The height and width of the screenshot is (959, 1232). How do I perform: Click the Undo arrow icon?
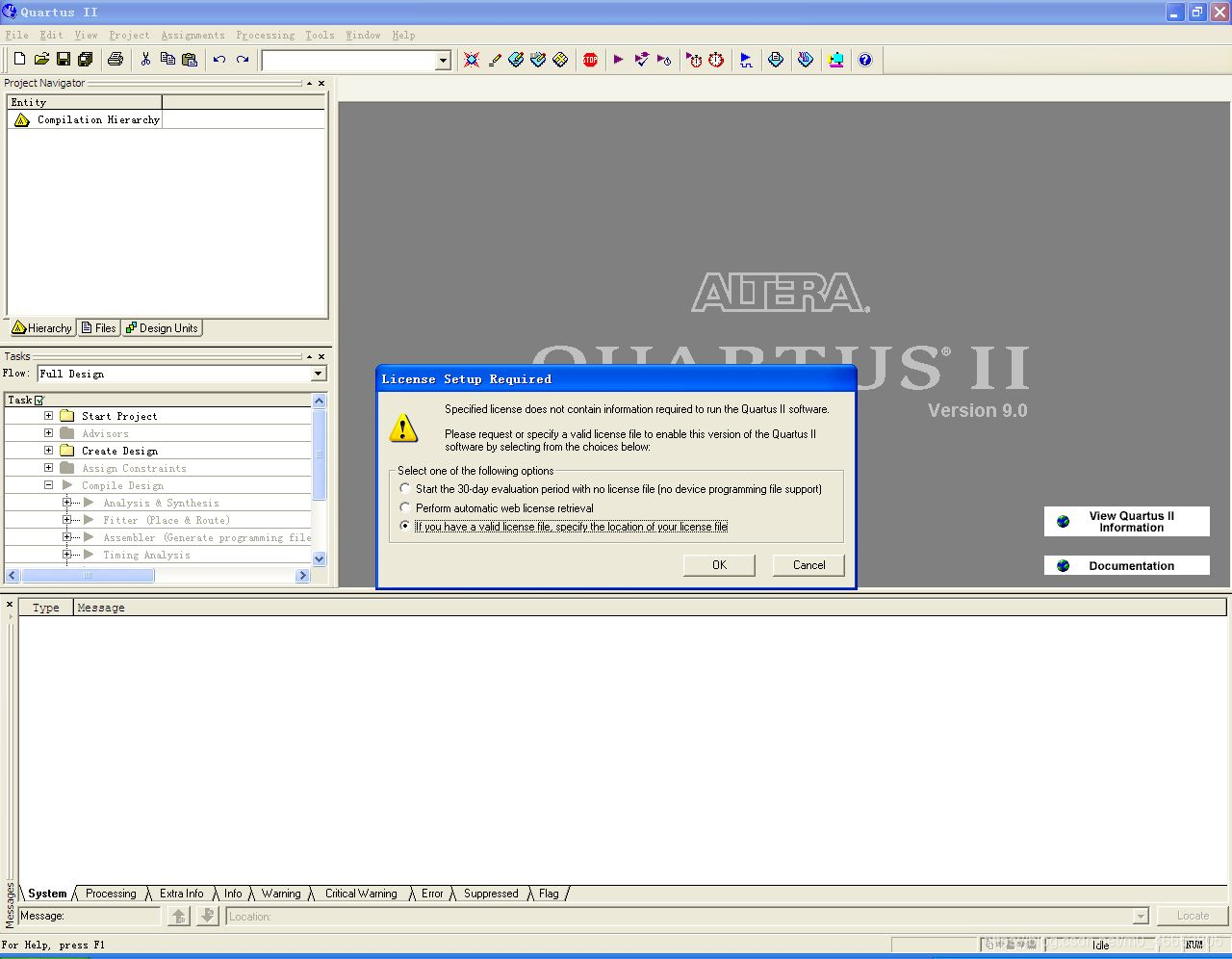tap(219, 60)
